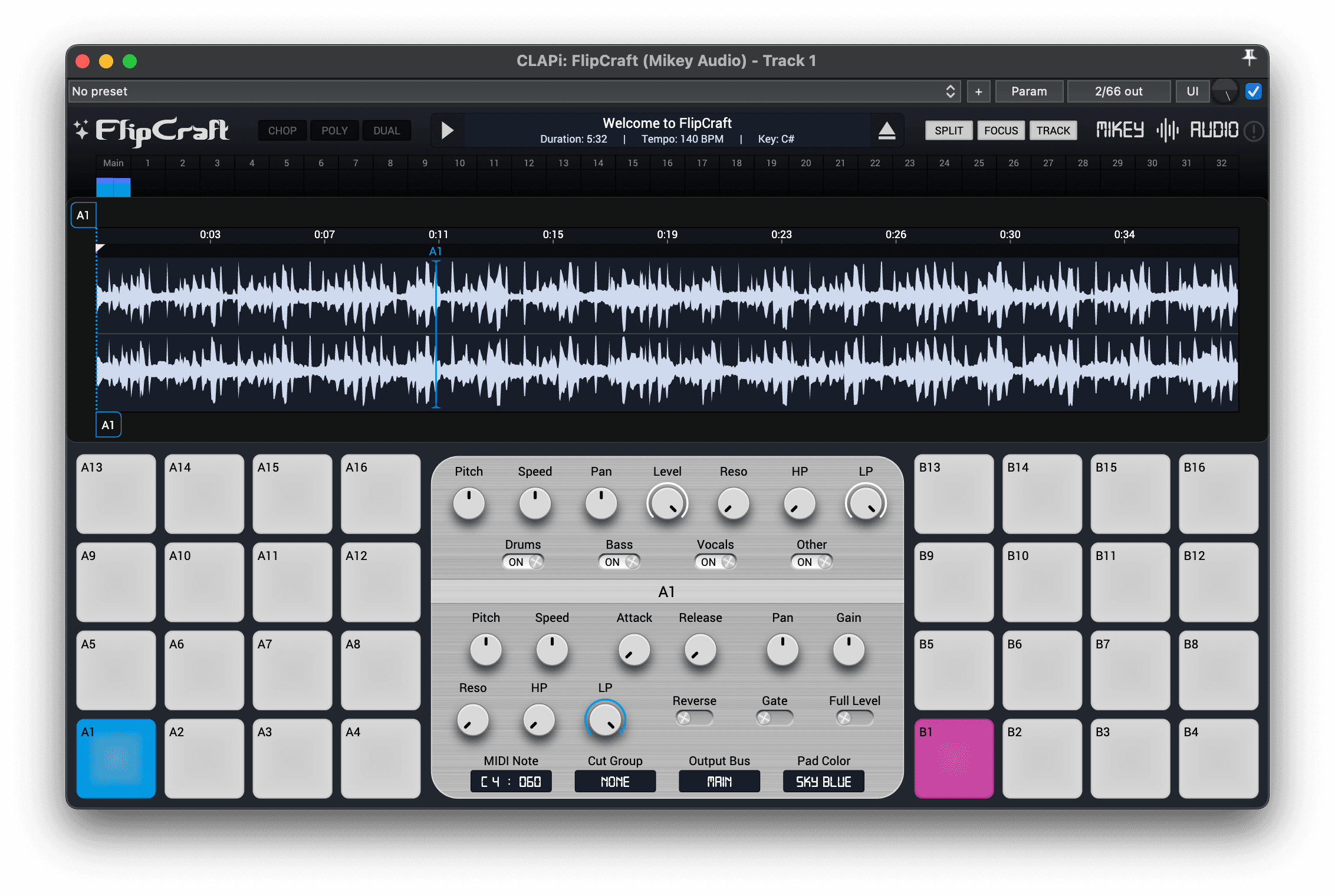Trigger pad A7
Viewport: 1335px width, 896px height.
292,670
